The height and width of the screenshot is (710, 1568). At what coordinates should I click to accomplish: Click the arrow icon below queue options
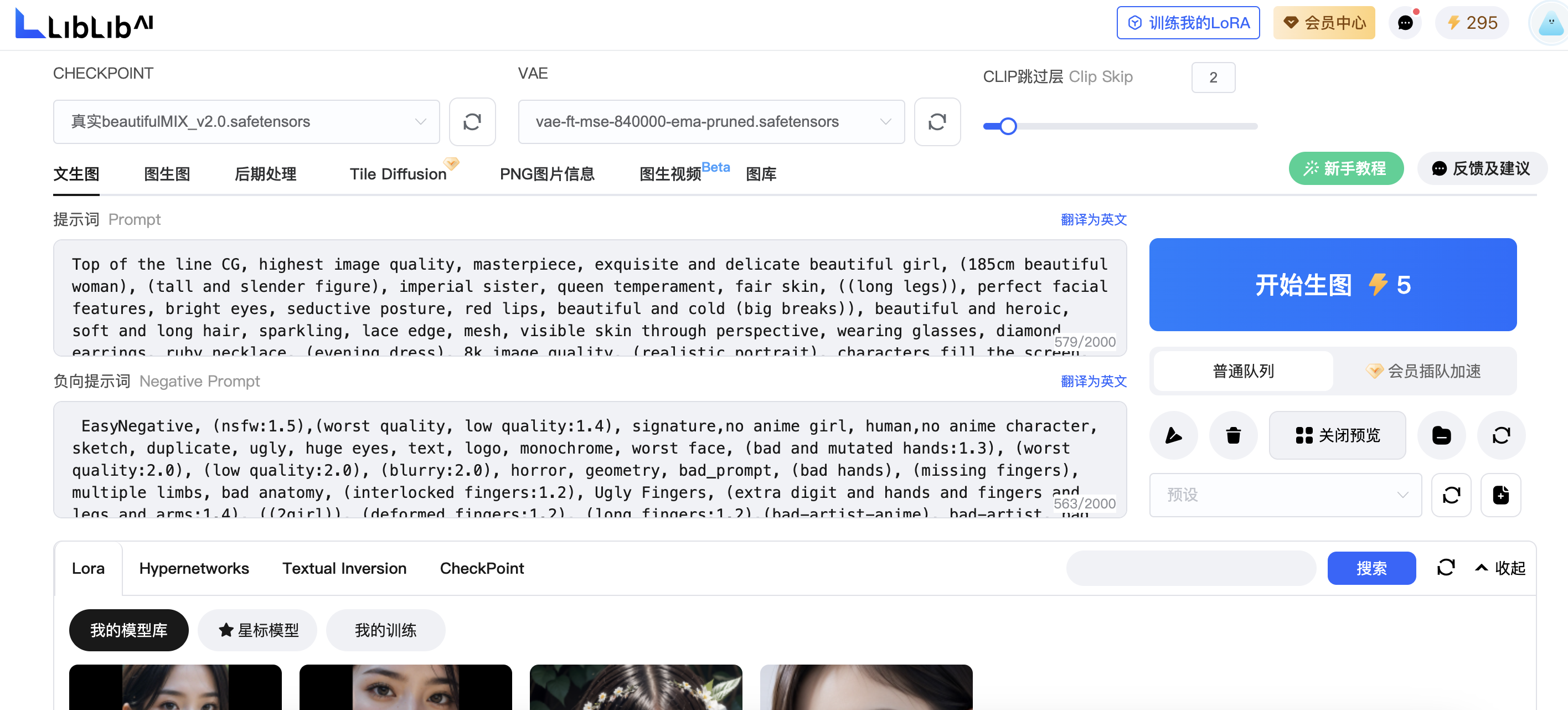pos(1173,435)
